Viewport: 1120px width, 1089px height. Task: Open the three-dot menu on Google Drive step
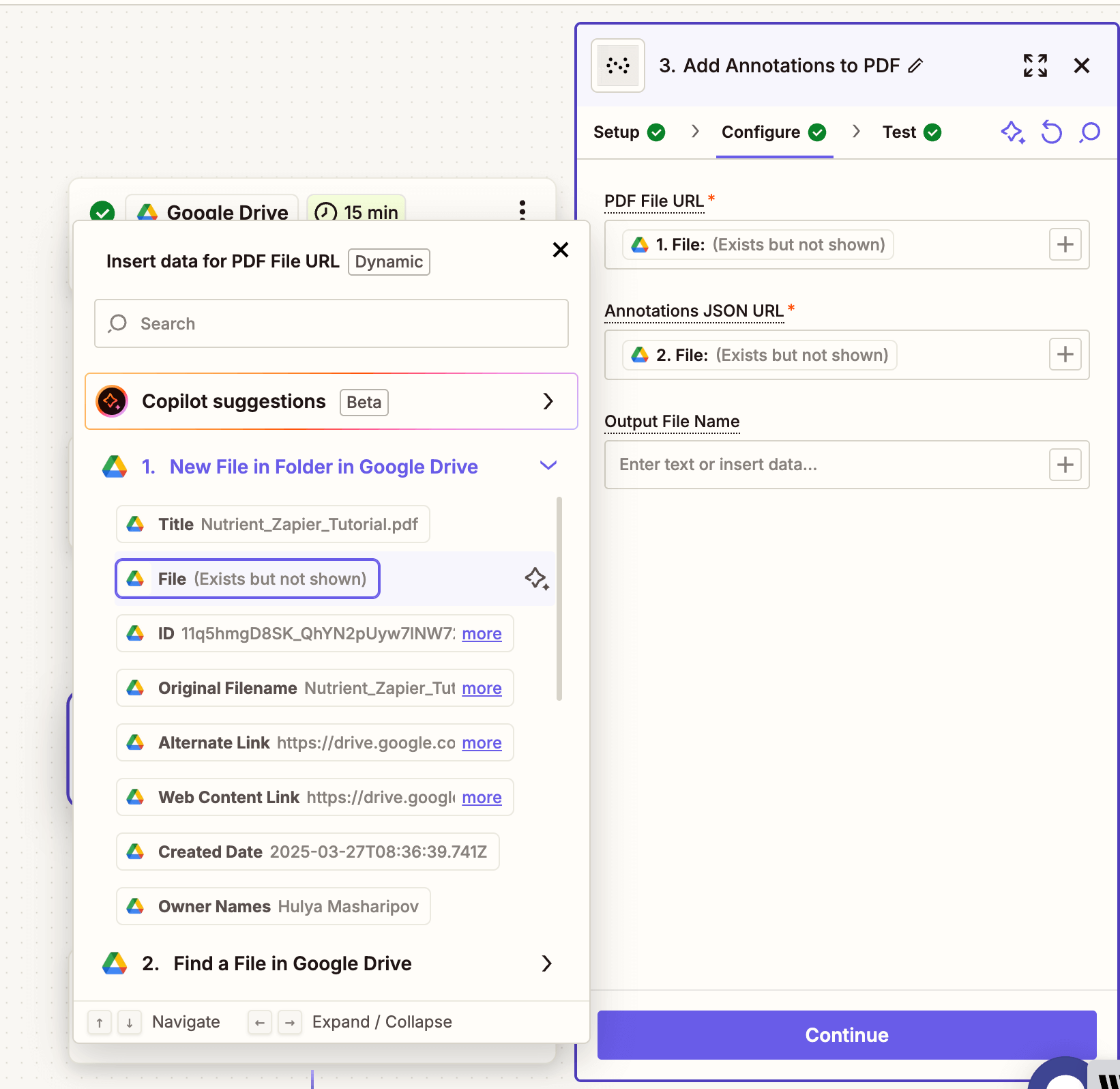coord(522,209)
